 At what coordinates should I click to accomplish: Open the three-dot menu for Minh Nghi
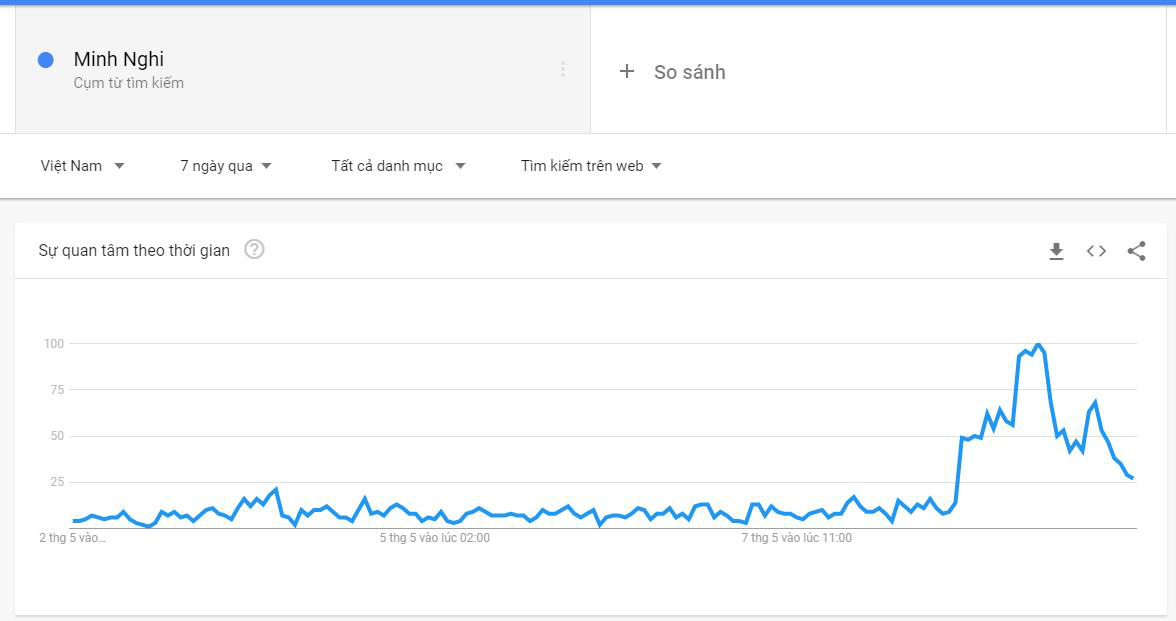pyautogui.click(x=562, y=70)
